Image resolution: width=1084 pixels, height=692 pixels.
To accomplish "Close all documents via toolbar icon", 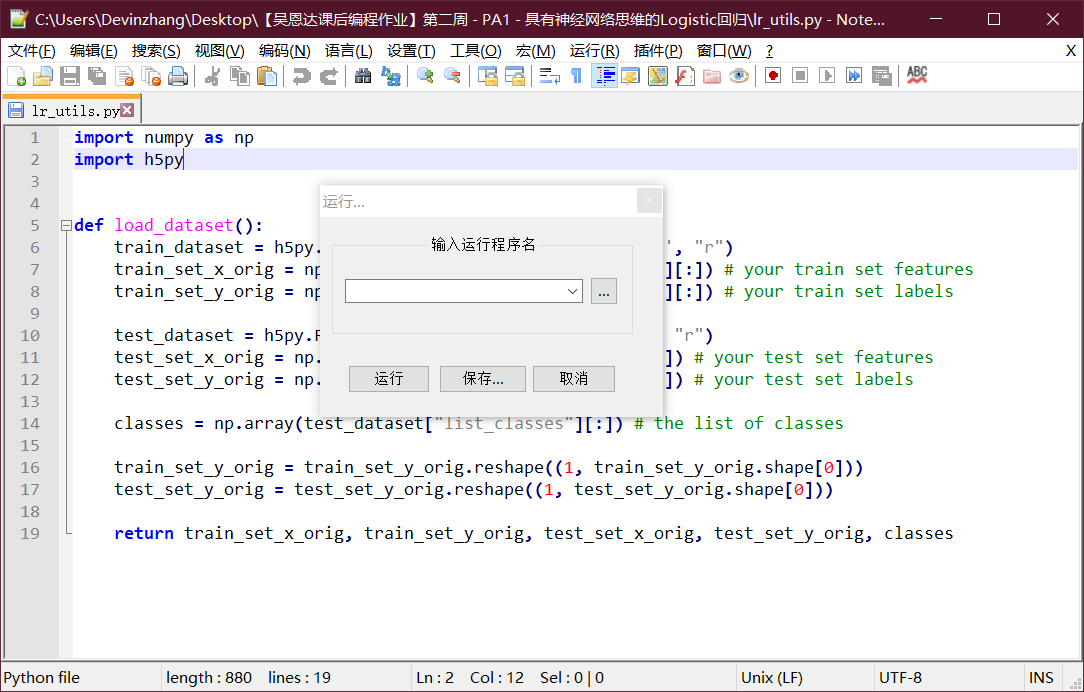I will tap(151, 76).
